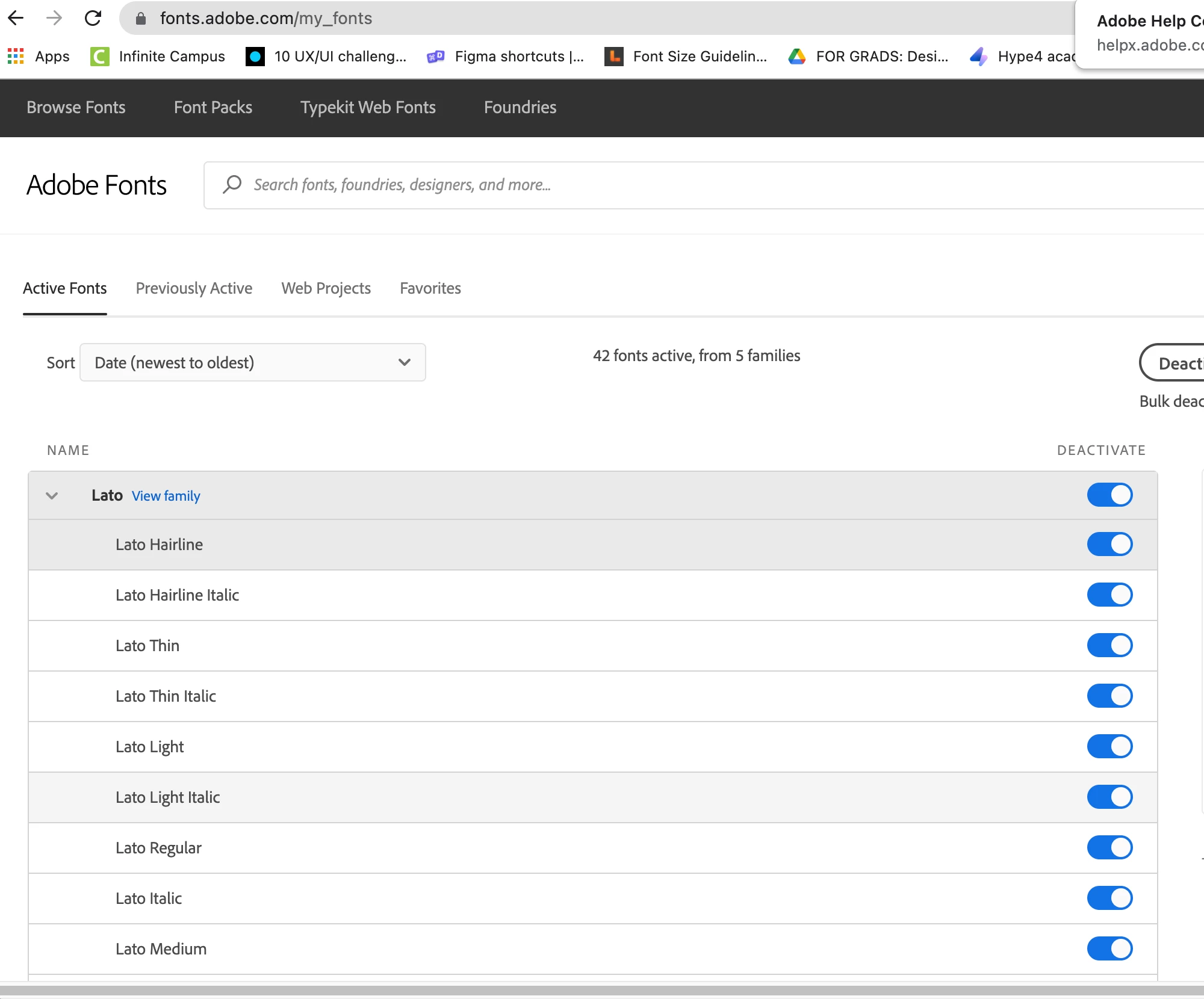The height and width of the screenshot is (999, 1204).
Task: Click the browser back arrow
Action: click(16, 18)
